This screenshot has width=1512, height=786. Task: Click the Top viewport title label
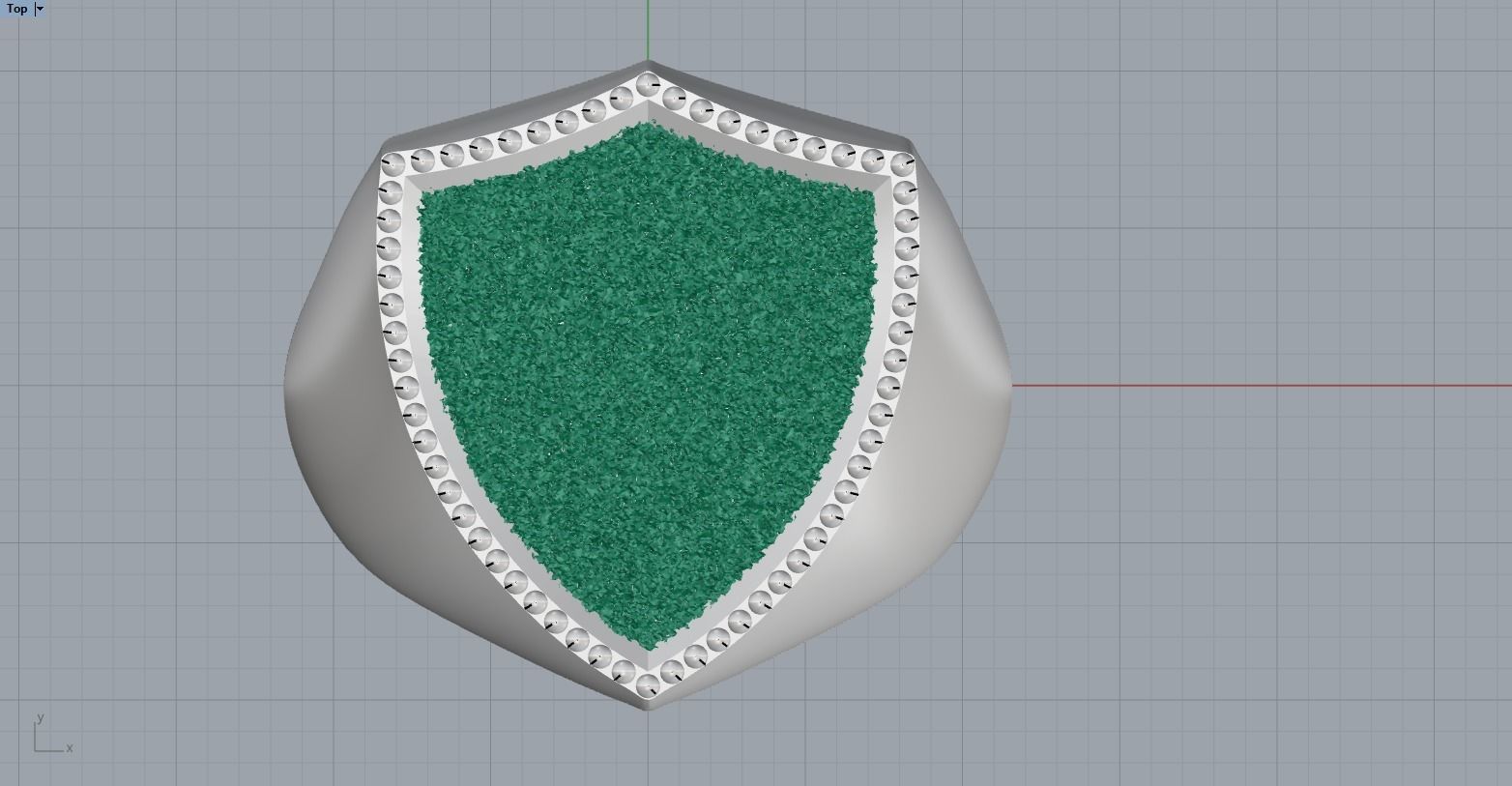17,9
